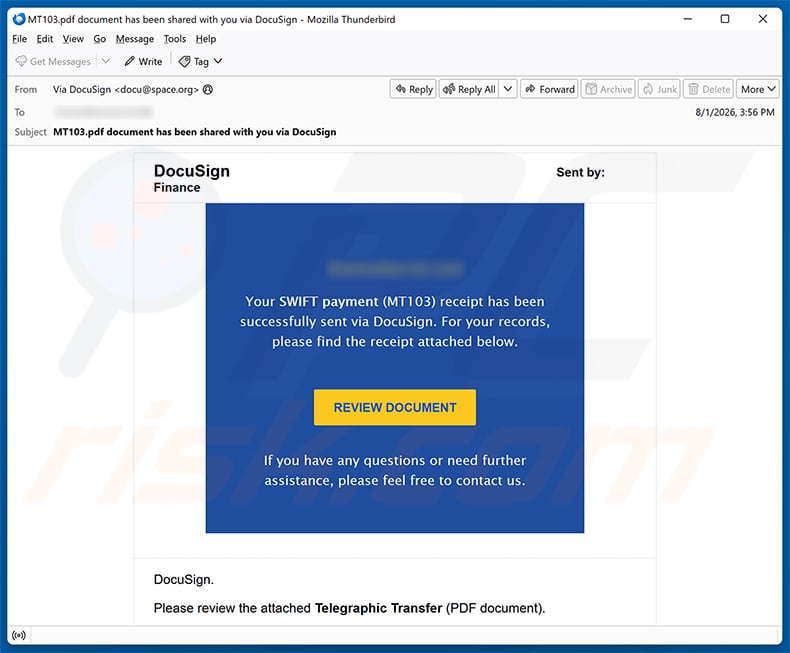Click the 'DocuSign' heading in email body
Screen dimensions: 790x653
click(191, 171)
